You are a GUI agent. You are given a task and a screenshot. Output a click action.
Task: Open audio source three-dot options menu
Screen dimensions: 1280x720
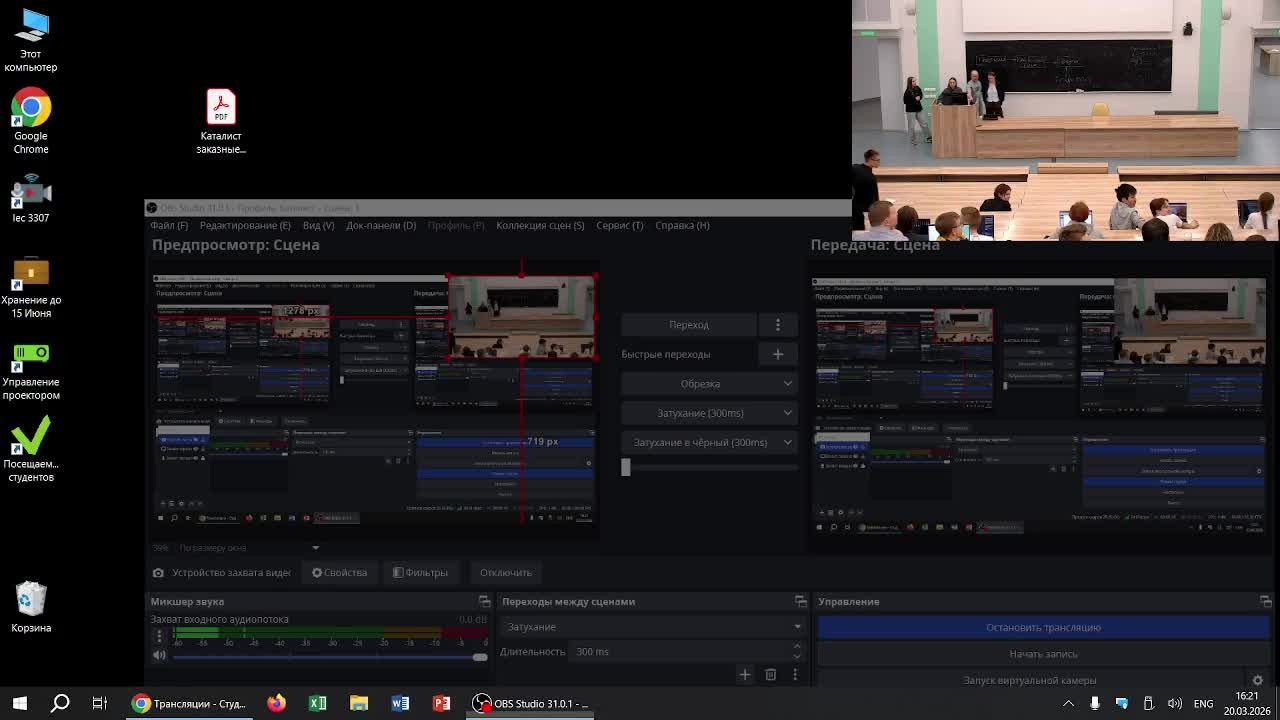pyautogui.click(x=159, y=635)
